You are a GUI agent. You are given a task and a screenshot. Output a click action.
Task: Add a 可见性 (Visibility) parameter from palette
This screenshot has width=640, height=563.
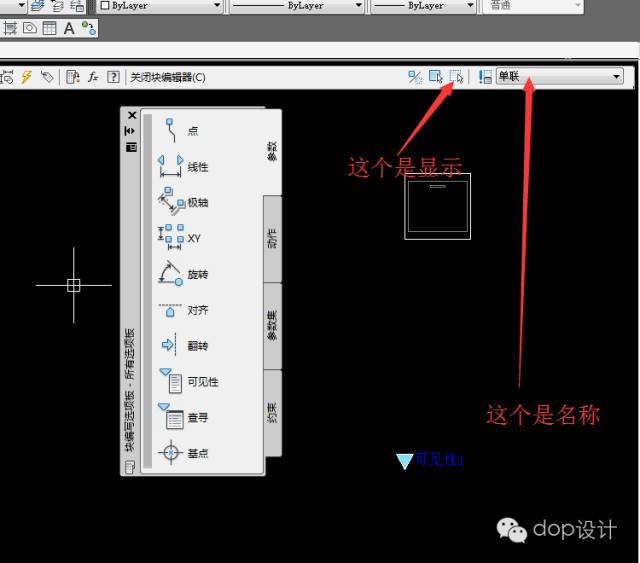pos(186,382)
